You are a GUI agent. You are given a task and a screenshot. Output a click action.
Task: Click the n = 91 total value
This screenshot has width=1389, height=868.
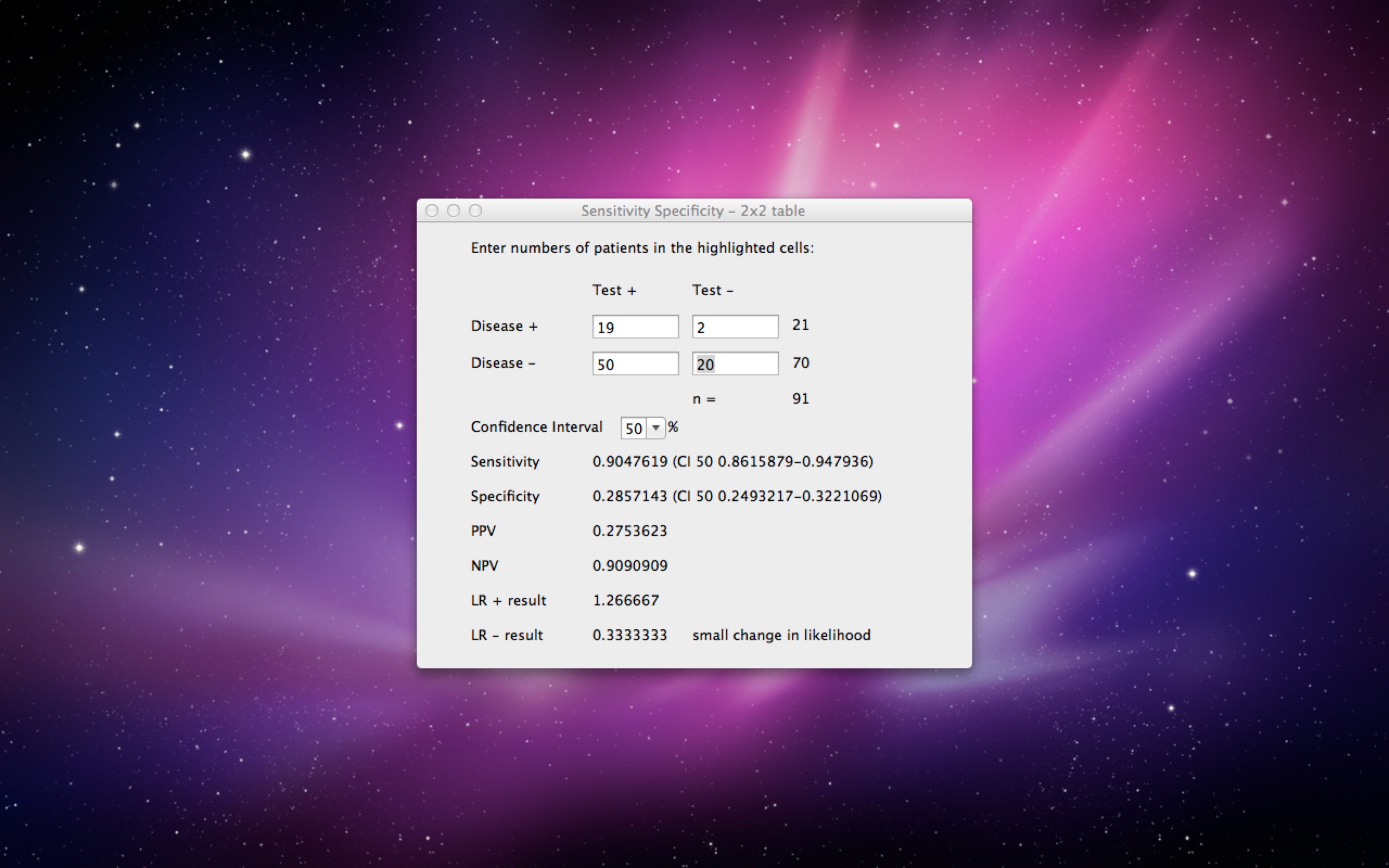801,398
